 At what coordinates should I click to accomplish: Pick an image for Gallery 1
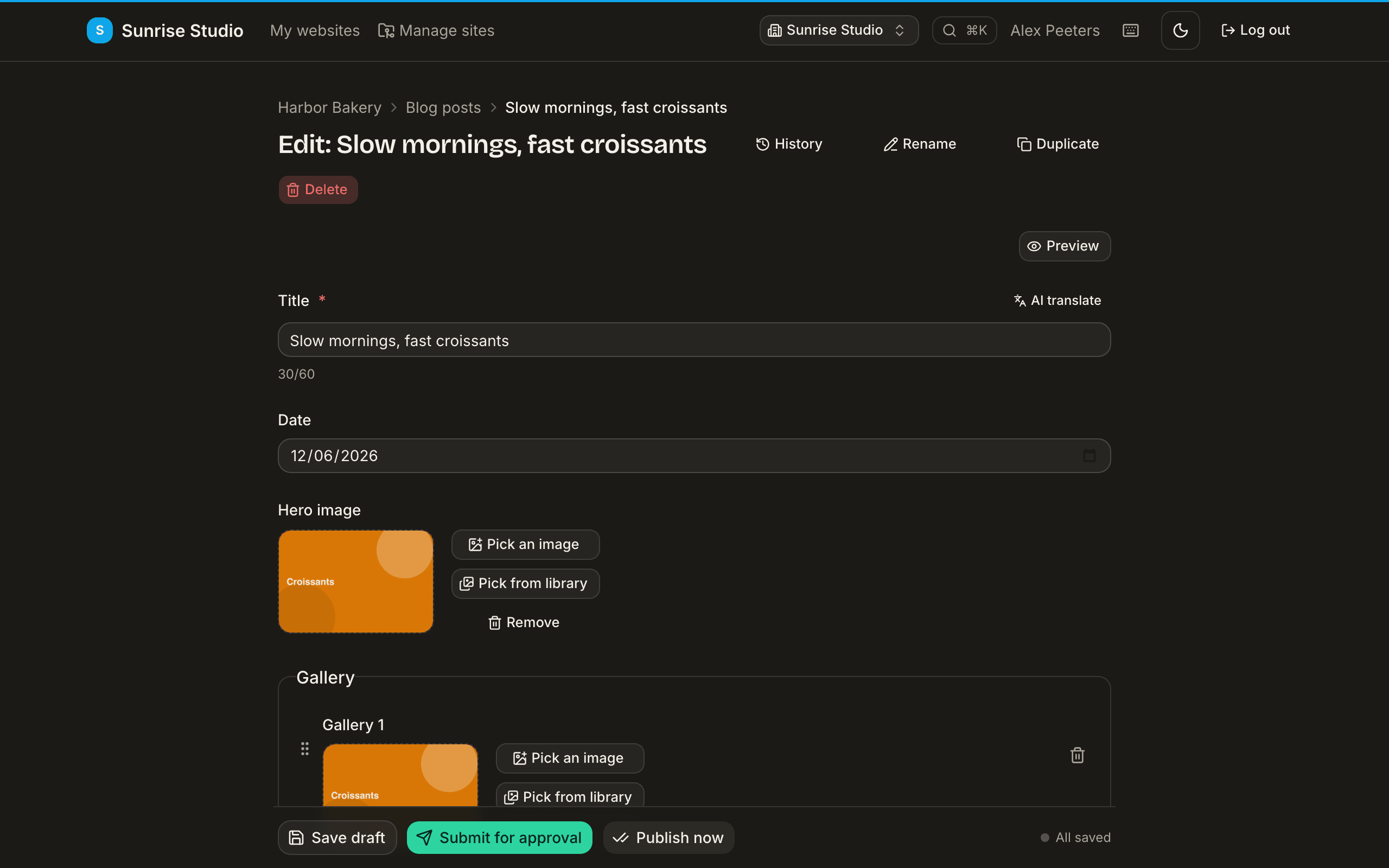[570, 758]
